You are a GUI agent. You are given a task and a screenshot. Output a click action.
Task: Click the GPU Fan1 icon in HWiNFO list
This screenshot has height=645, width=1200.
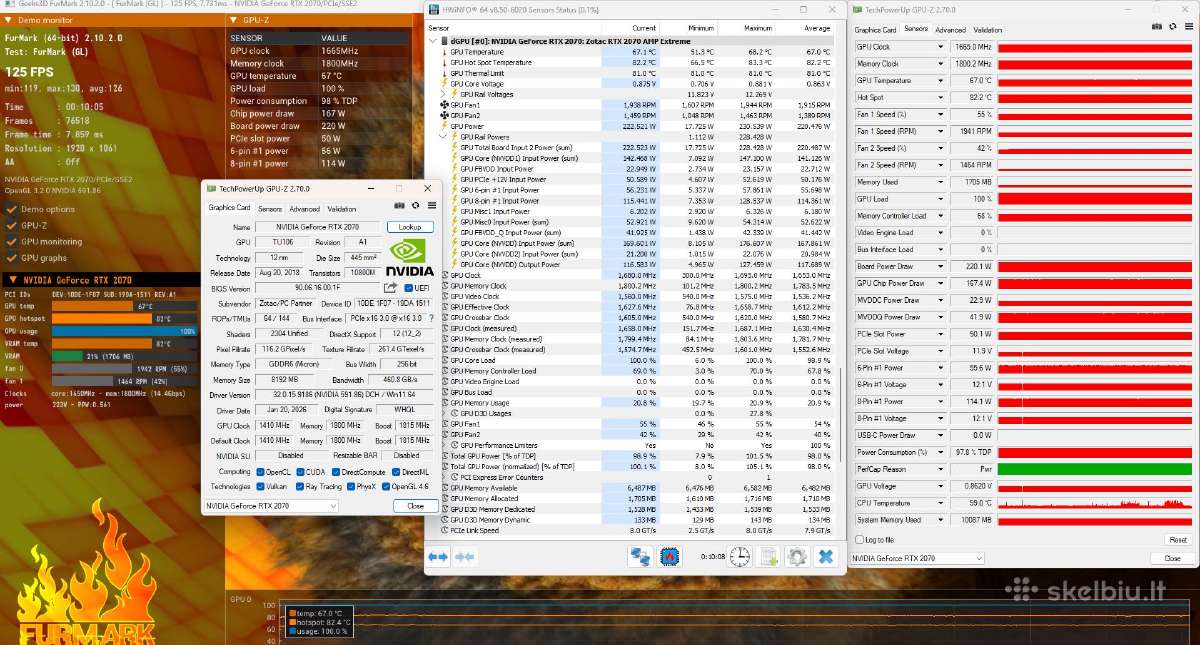click(x=445, y=105)
